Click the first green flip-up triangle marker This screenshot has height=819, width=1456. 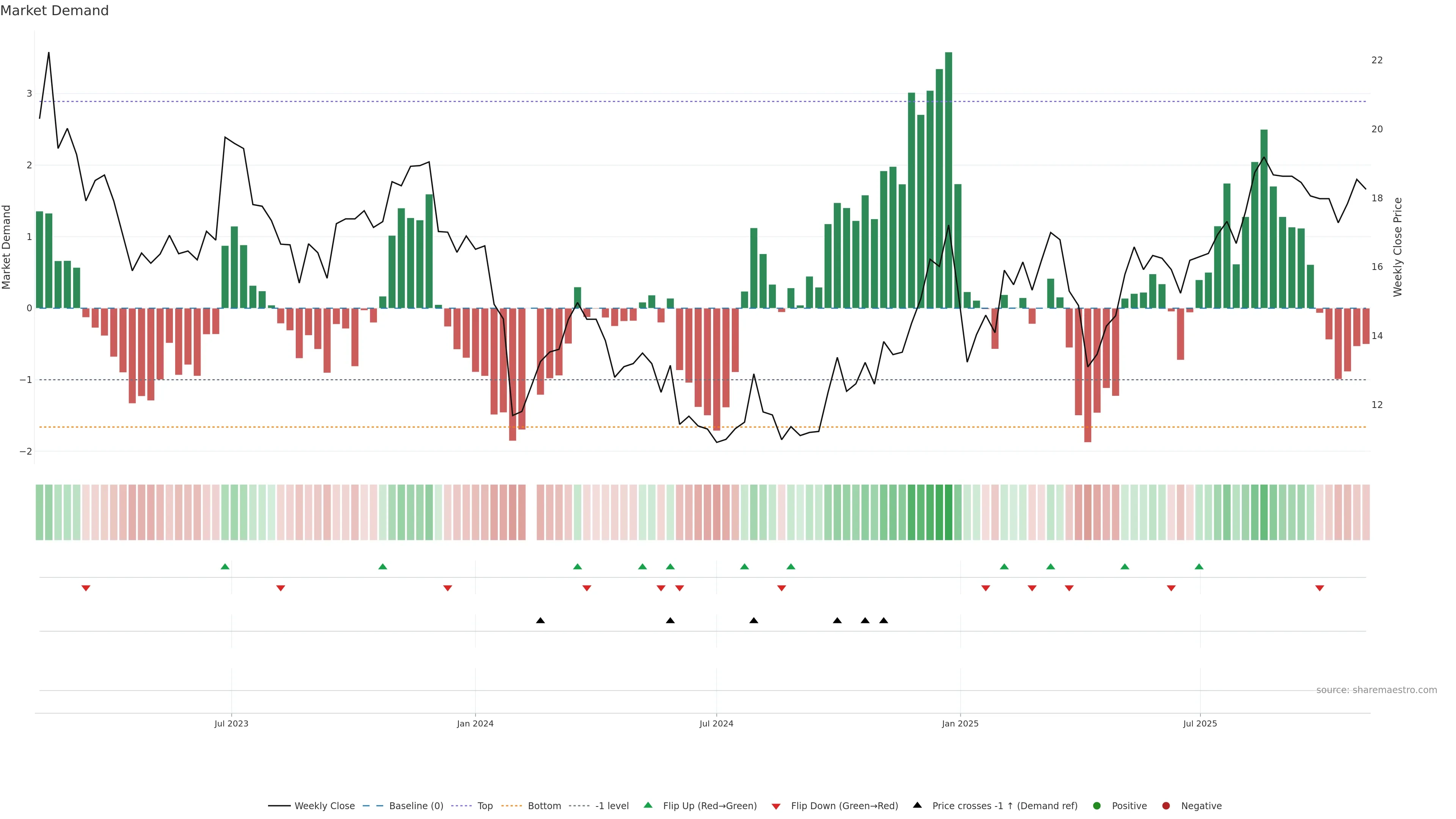pos(225,566)
